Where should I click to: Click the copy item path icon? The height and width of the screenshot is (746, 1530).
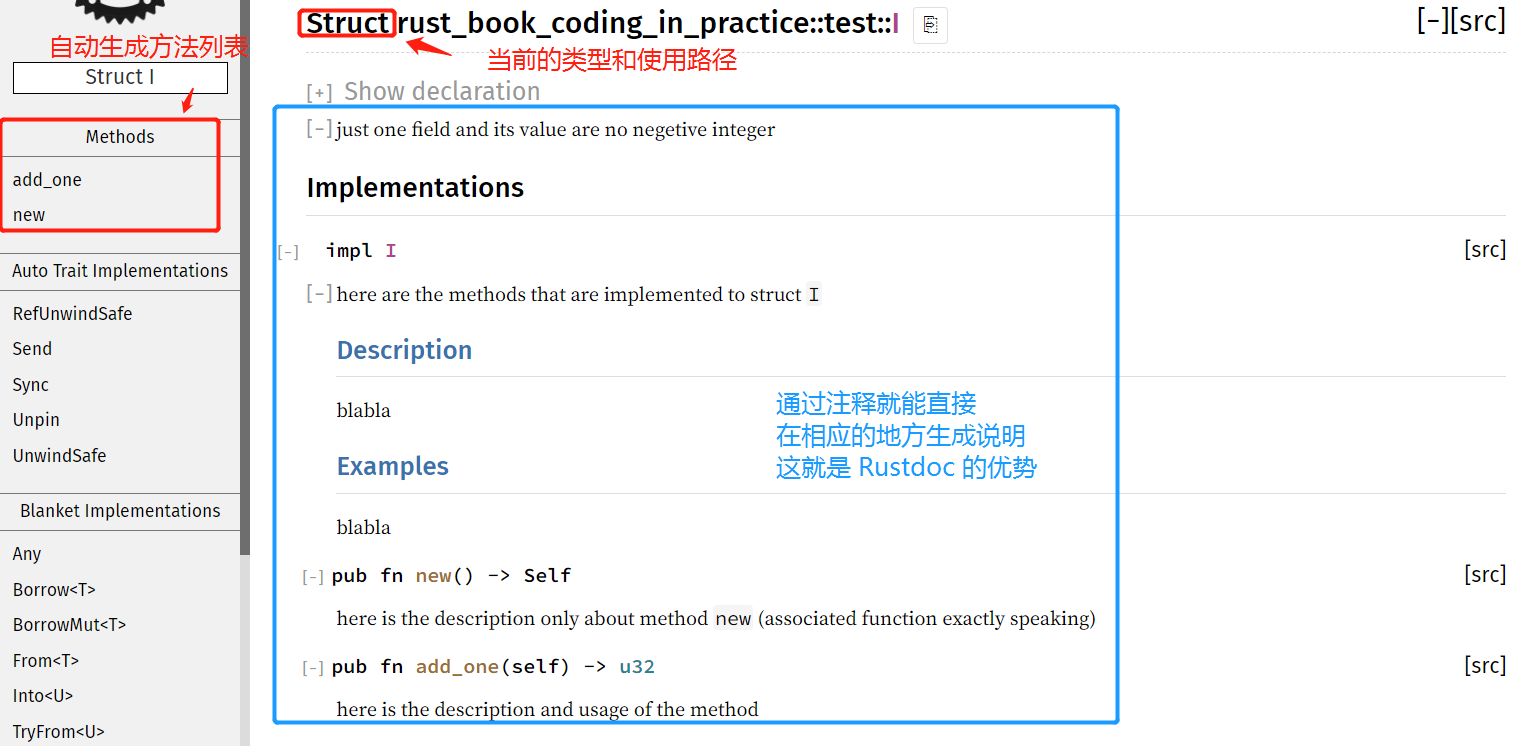tap(930, 25)
